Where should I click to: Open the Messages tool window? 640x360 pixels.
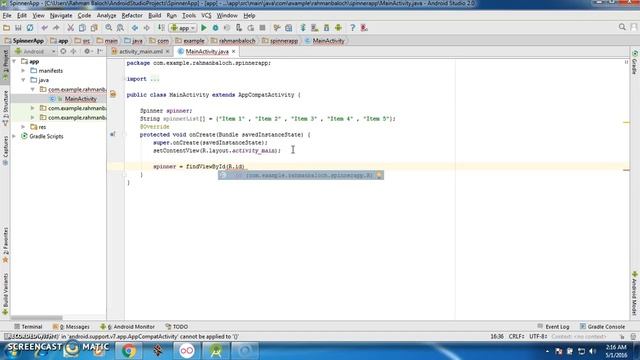71,327
